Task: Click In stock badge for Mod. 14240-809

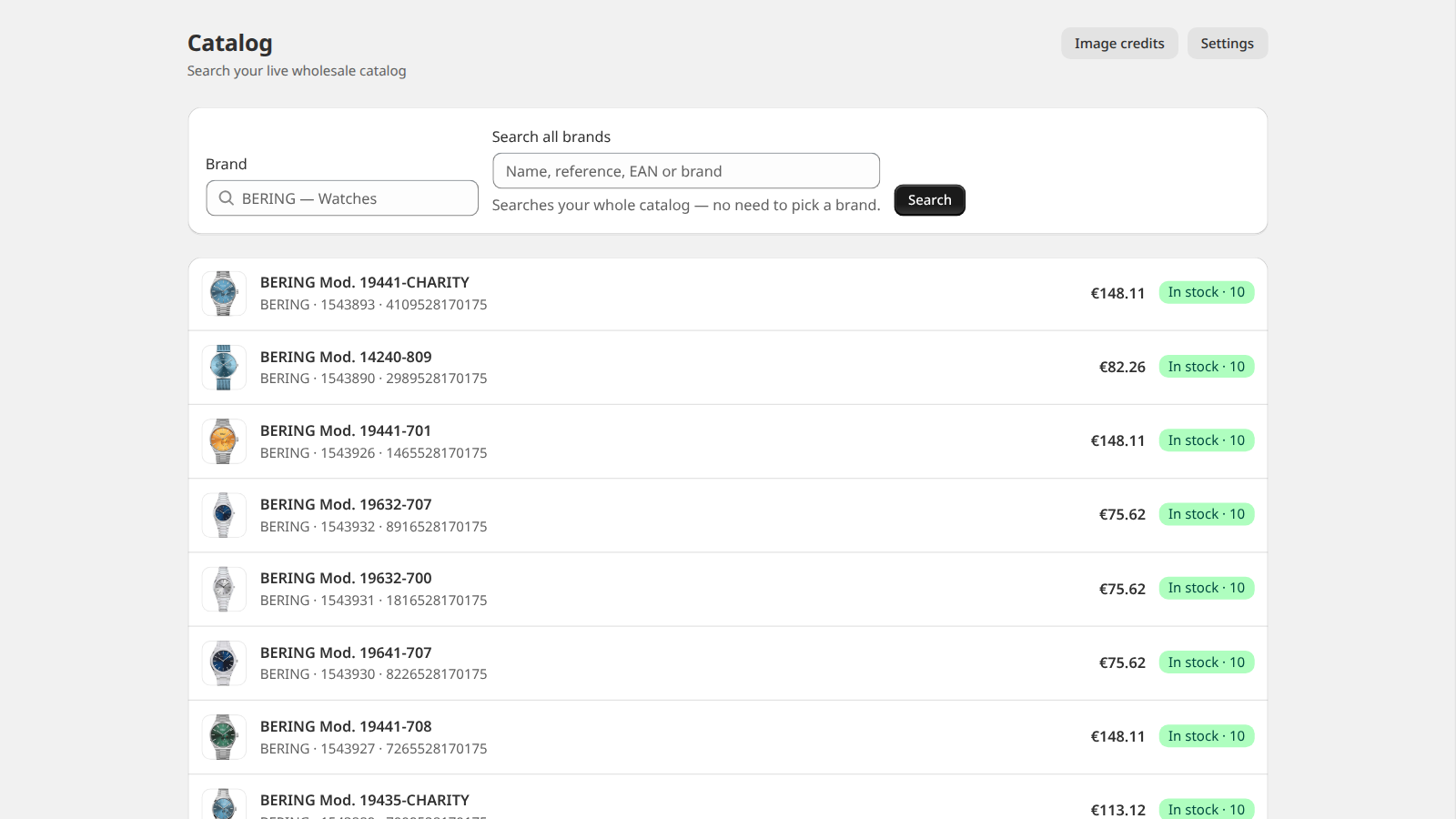Action: 1207,367
